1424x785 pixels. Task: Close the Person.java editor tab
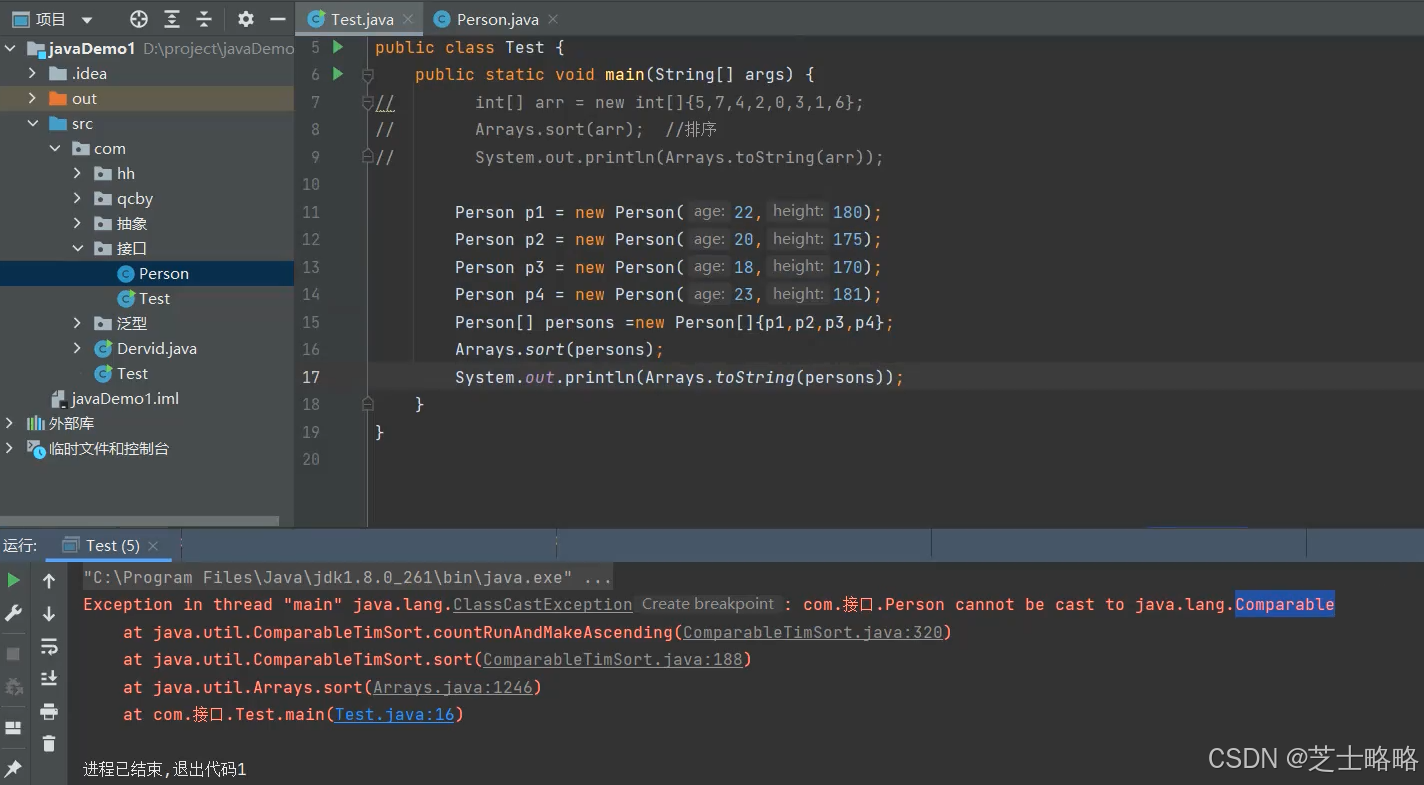coord(553,19)
